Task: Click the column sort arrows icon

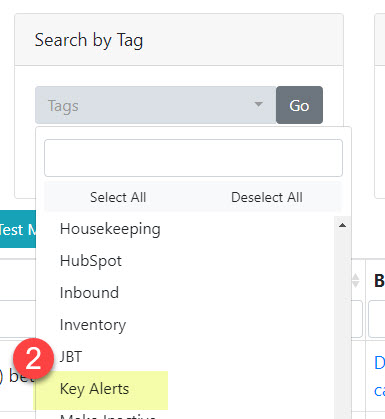Action: [x=356, y=280]
